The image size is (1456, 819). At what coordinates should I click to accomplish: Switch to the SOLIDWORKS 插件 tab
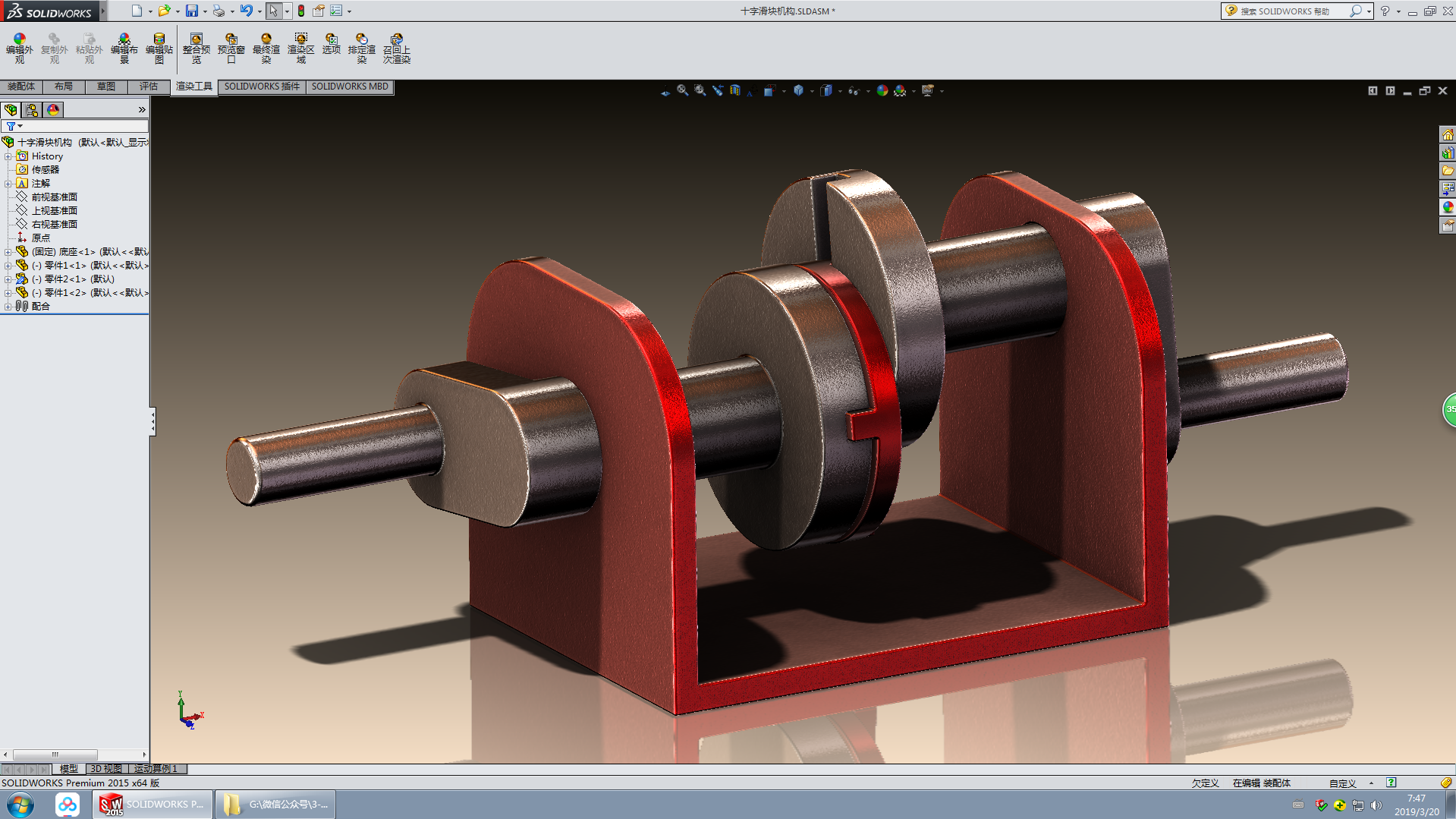pos(262,87)
